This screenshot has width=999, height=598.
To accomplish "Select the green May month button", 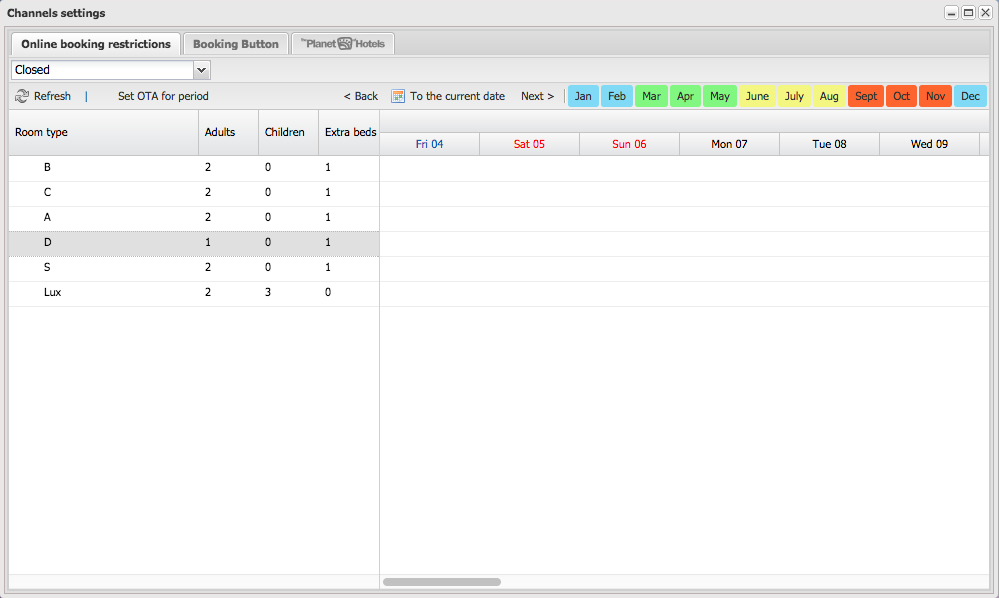I will (x=720, y=96).
